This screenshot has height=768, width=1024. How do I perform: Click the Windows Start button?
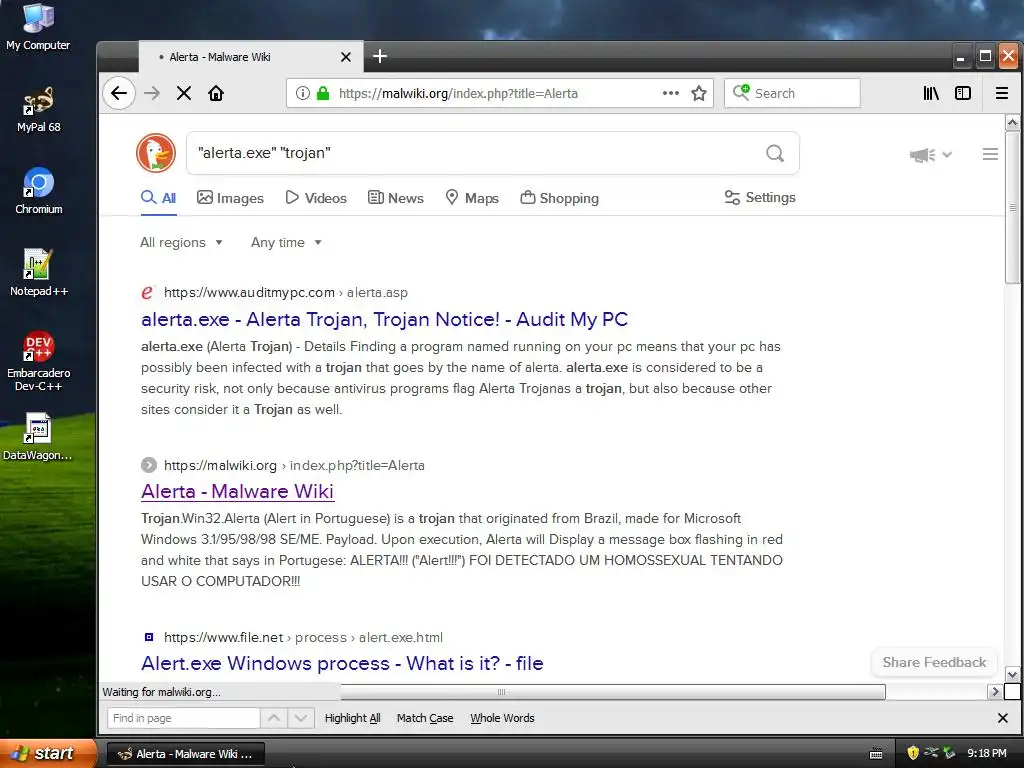tap(48, 753)
